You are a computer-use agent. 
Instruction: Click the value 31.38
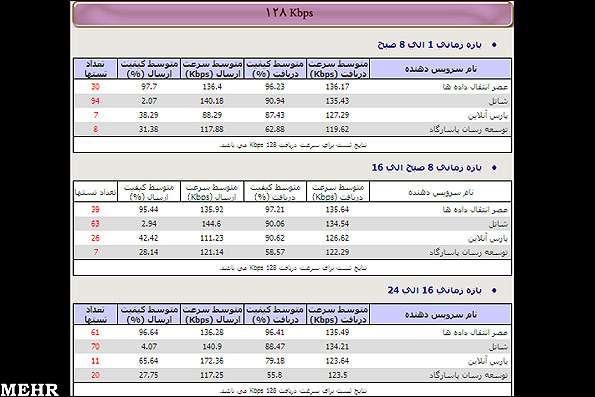click(148, 129)
